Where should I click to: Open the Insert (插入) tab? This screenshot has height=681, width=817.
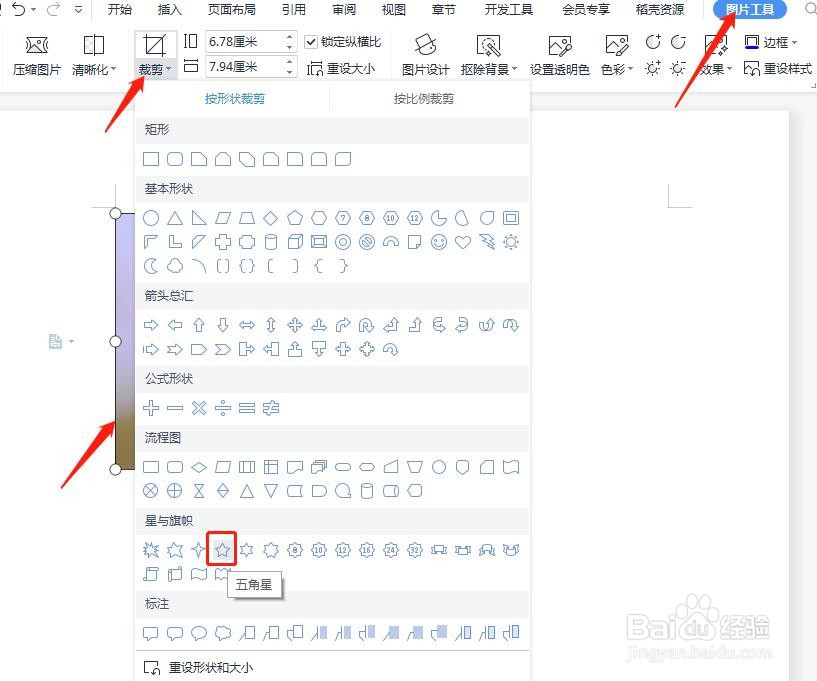[x=169, y=9]
